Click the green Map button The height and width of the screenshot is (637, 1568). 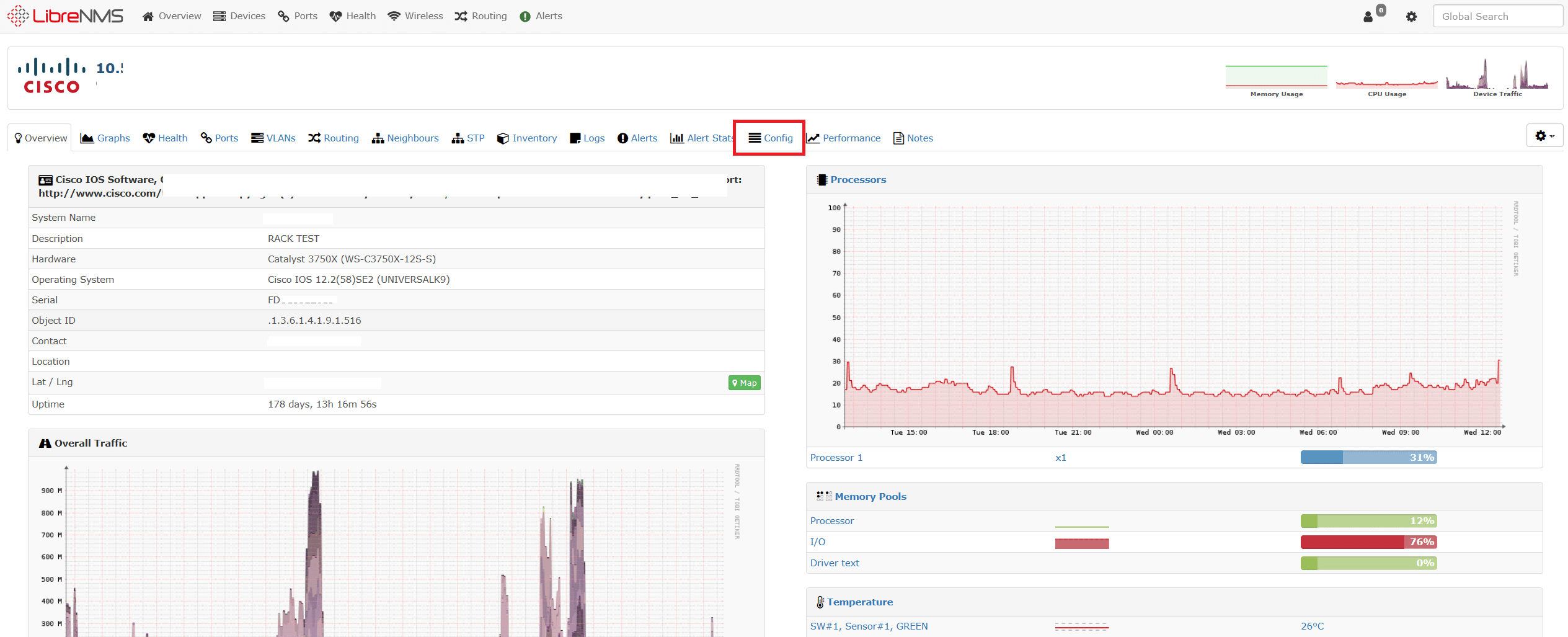pyautogui.click(x=744, y=383)
